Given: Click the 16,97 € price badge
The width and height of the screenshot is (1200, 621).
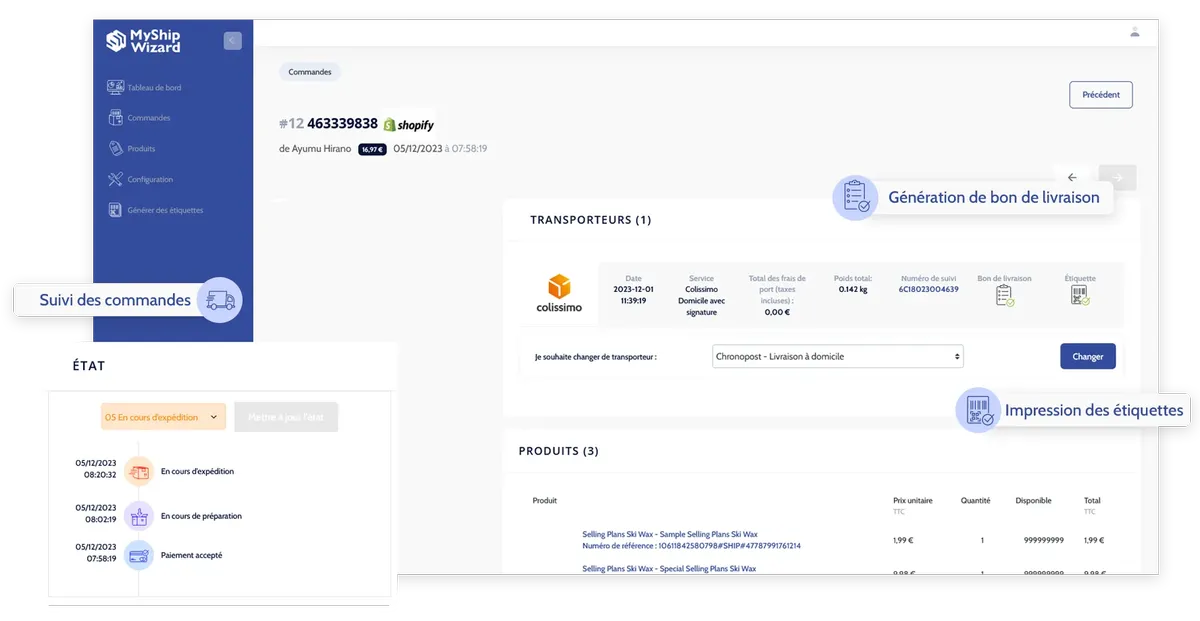Looking at the screenshot, I should [372, 149].
